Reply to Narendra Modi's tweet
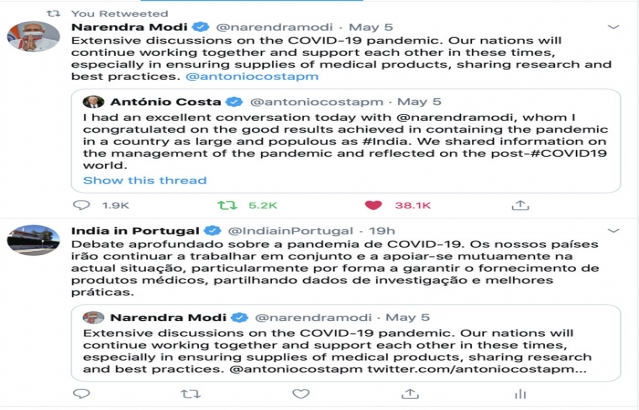 click(82, 205)
